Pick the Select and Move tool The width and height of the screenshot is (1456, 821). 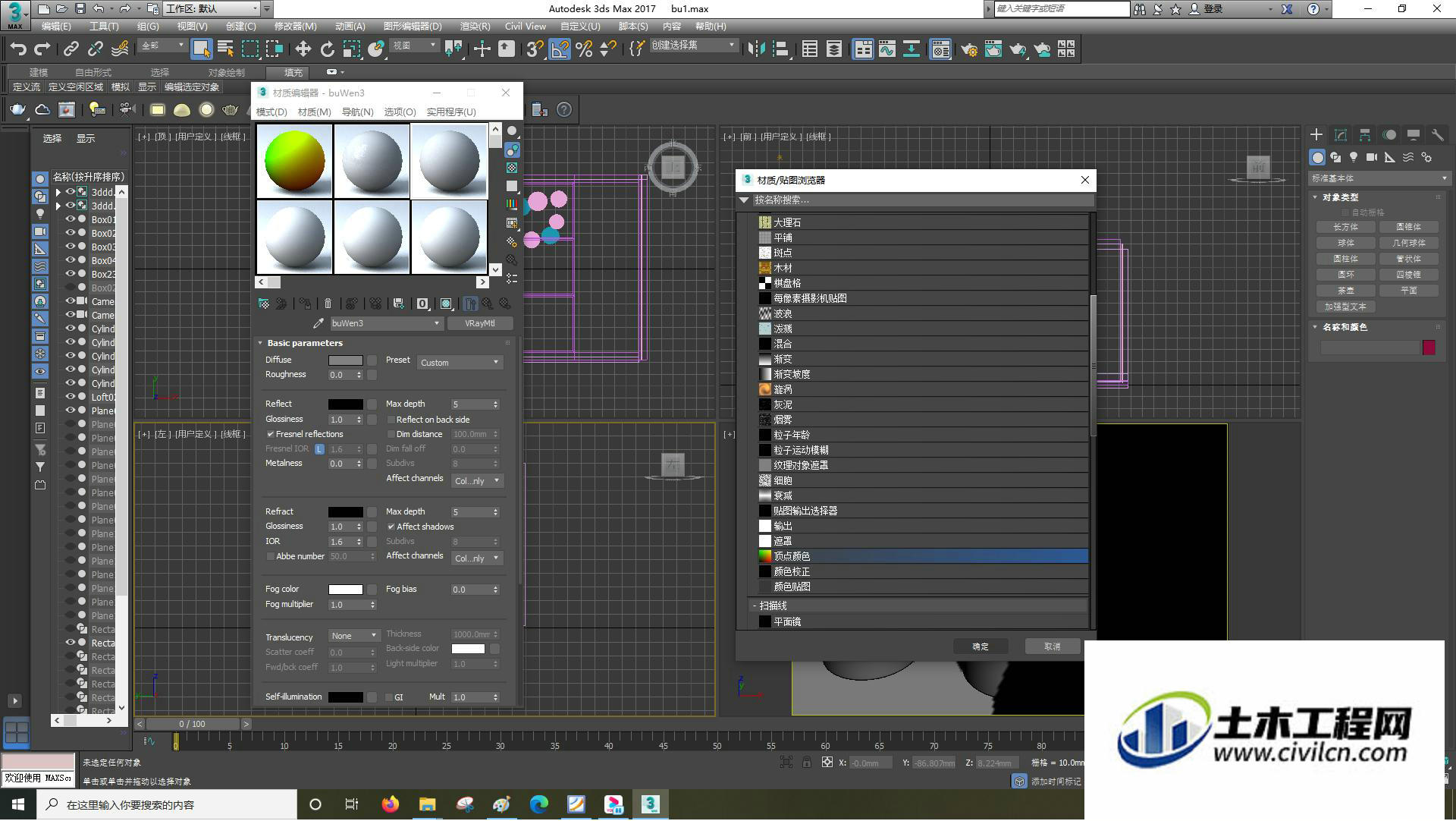click(303, 49)
